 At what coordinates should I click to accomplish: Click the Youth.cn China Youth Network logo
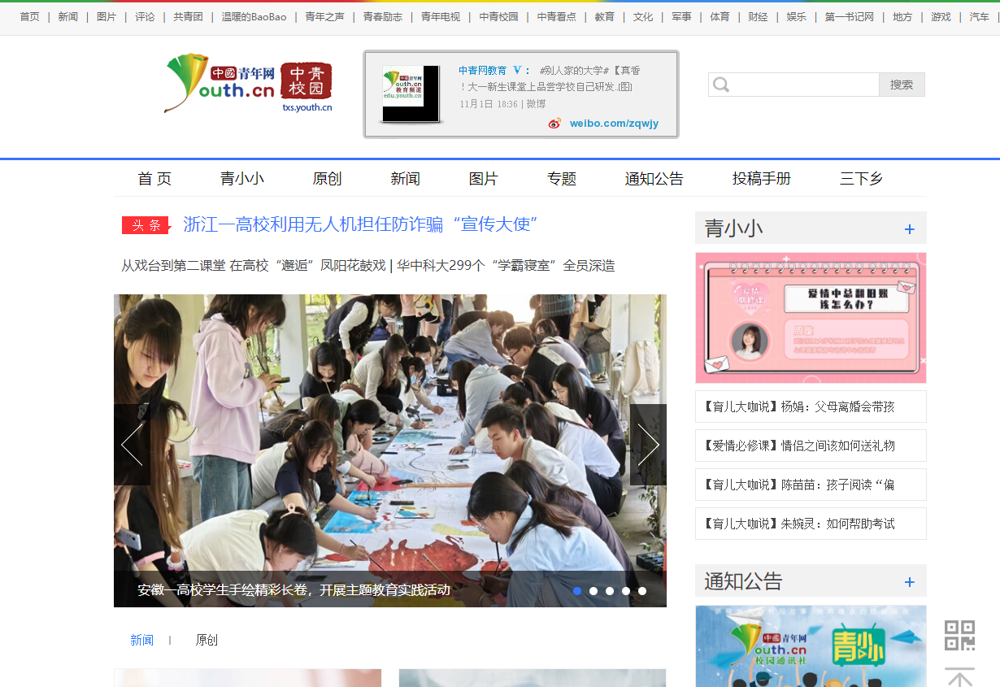(x=220, y=82)
